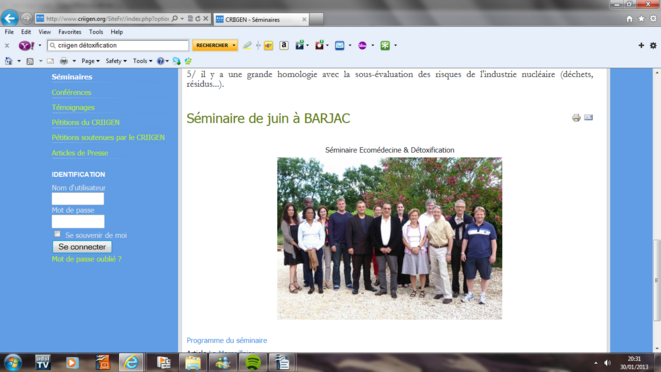Click the highlighter pen icon in the Yahoo toolbar
Image resolution: width=661 pixels, height=372 pixels.
coord(247,45)
